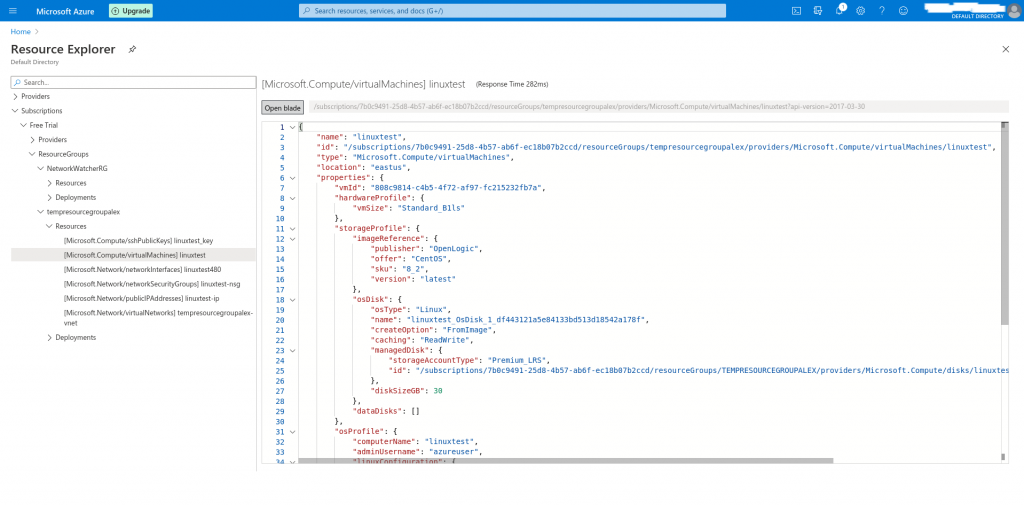Click the resource URL path field
The width and height of the screenshot is (1024, 505).
click(x=658, y=106)
